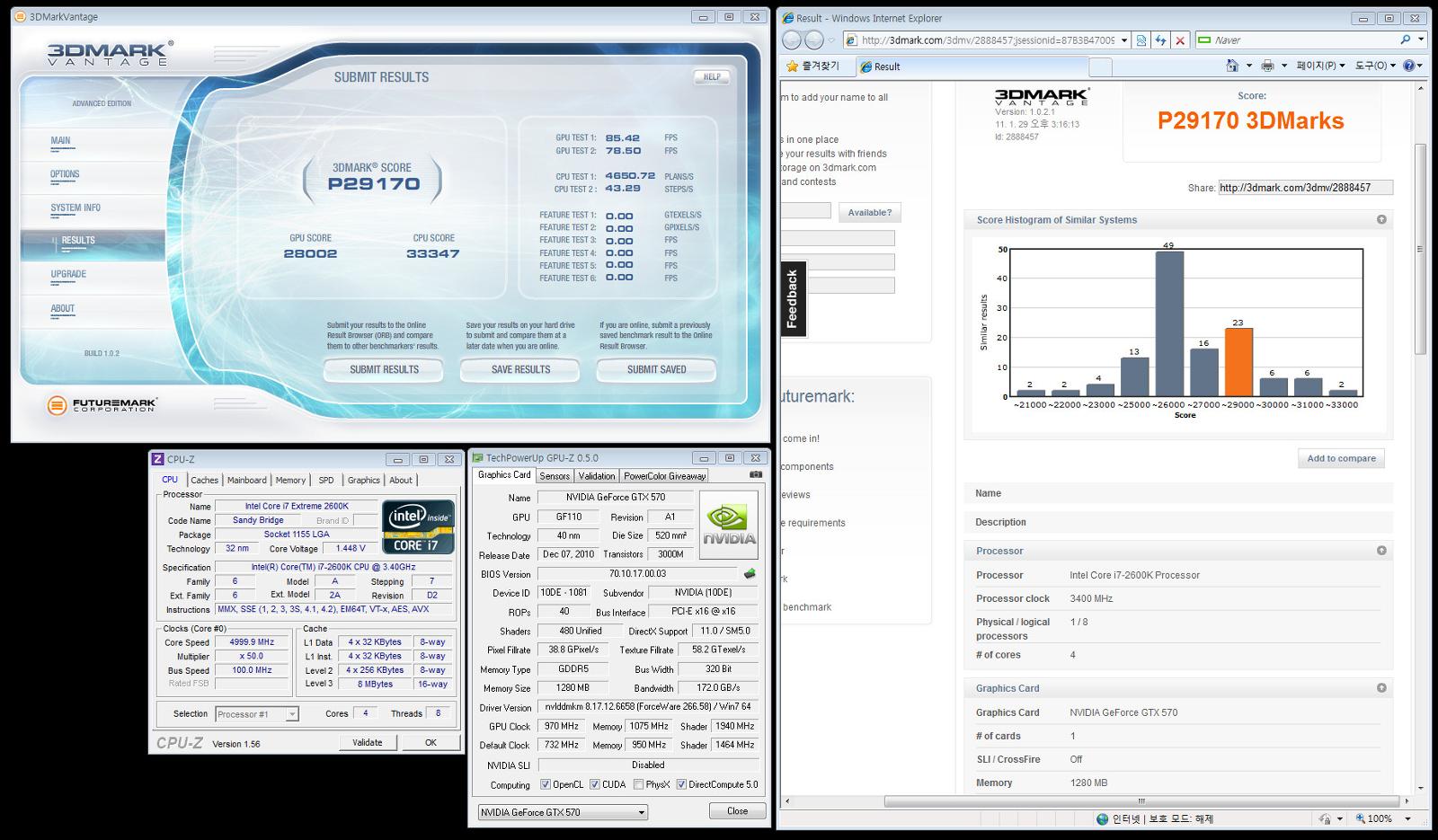The width and height of the screenshot is (1438, 840).
Task: Click the compatibility view icon in IE address bar
Action: (1141, 40)
